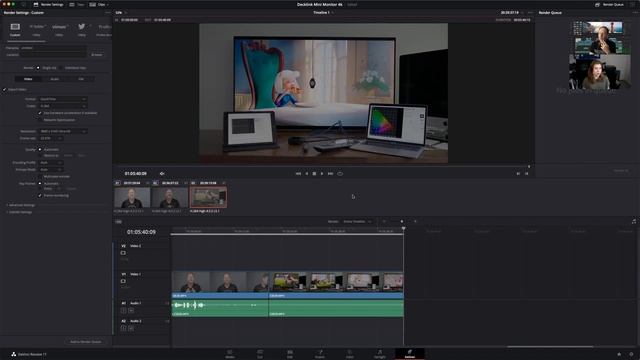The height and width of the screenshot is (360, 640).
Task: Open the Format dropdown
Action: pos(62,99)
